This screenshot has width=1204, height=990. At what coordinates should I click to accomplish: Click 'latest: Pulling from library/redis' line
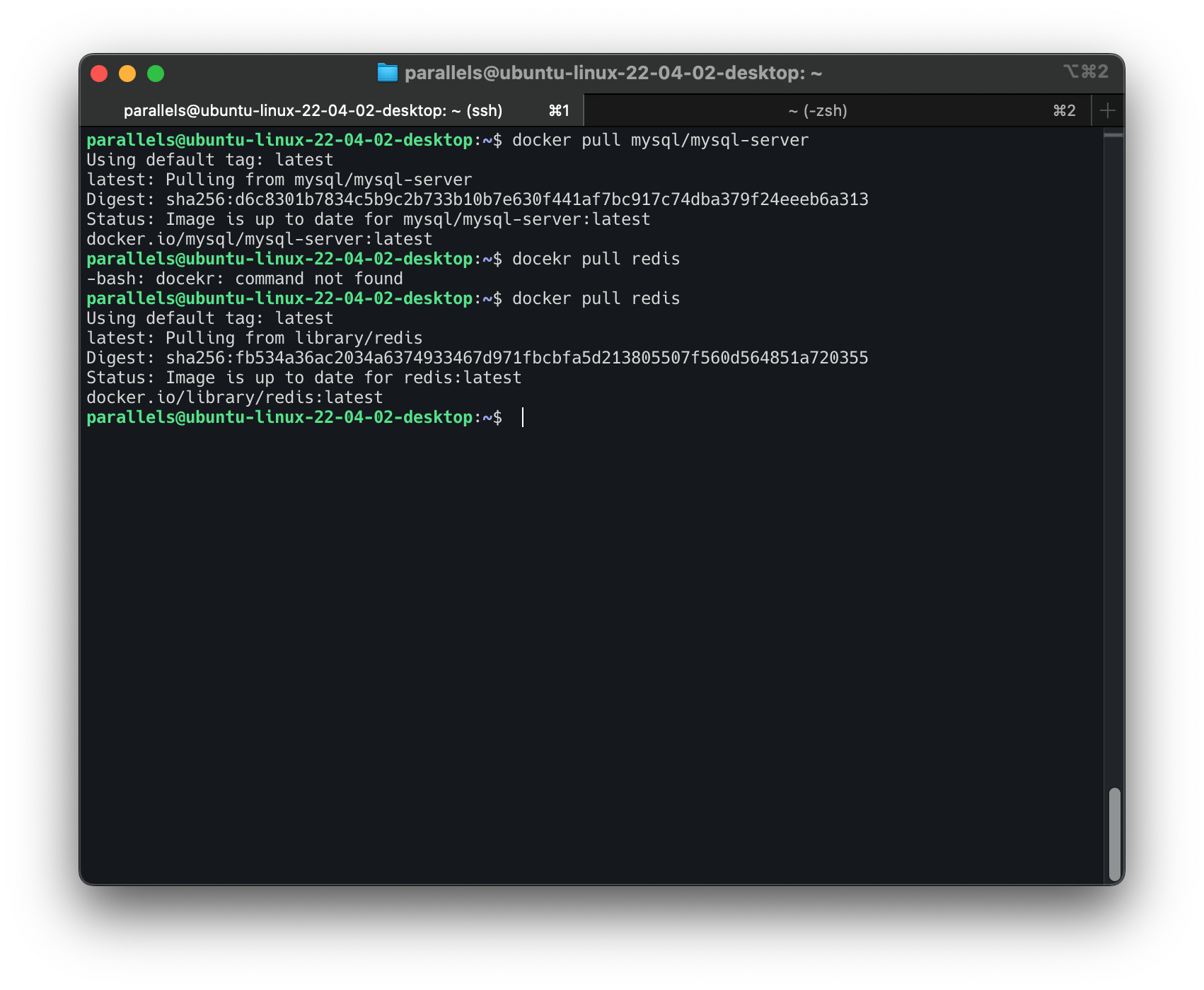coord(254,338)
